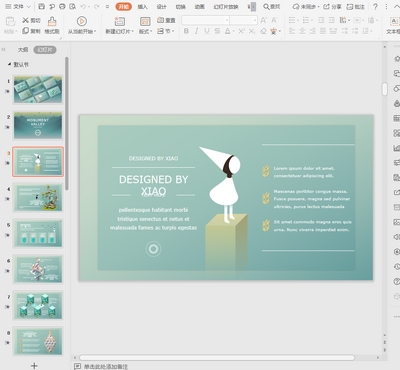Switch to the Insert (插入) ribbon tab
400x370 pixels.
143,7
